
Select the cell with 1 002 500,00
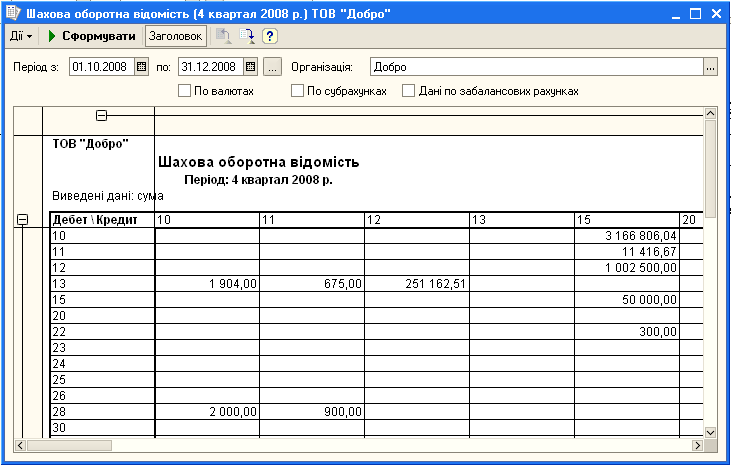[627, 268]
